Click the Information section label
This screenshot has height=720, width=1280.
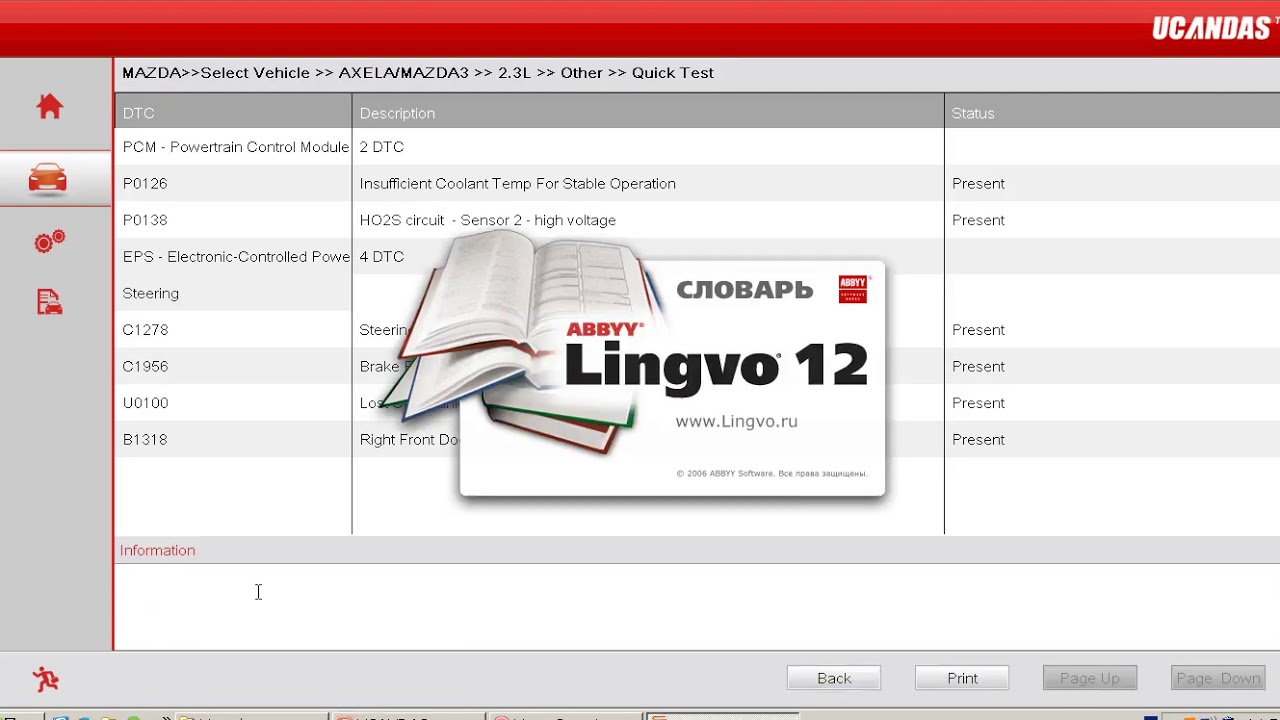(157, 550)
